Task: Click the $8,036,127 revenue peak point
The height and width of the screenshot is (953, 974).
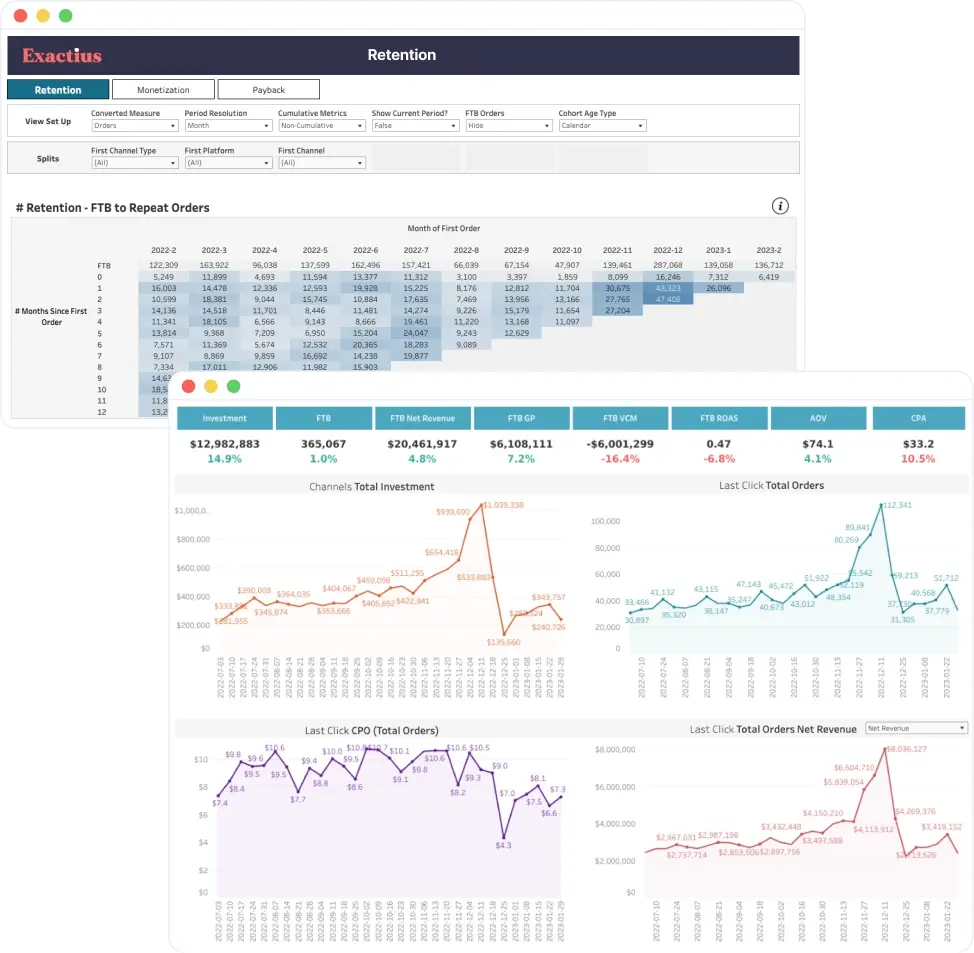Action: tap(886, 750)
